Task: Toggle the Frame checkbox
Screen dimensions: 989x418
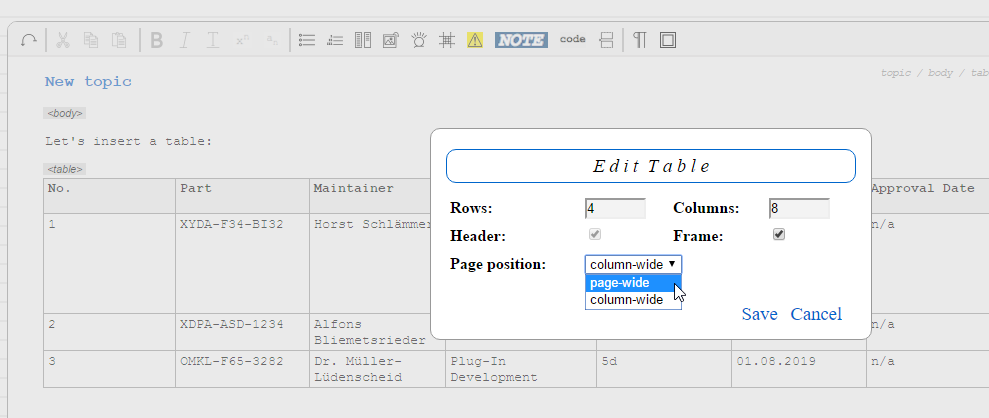Action: tap(779, 235)
